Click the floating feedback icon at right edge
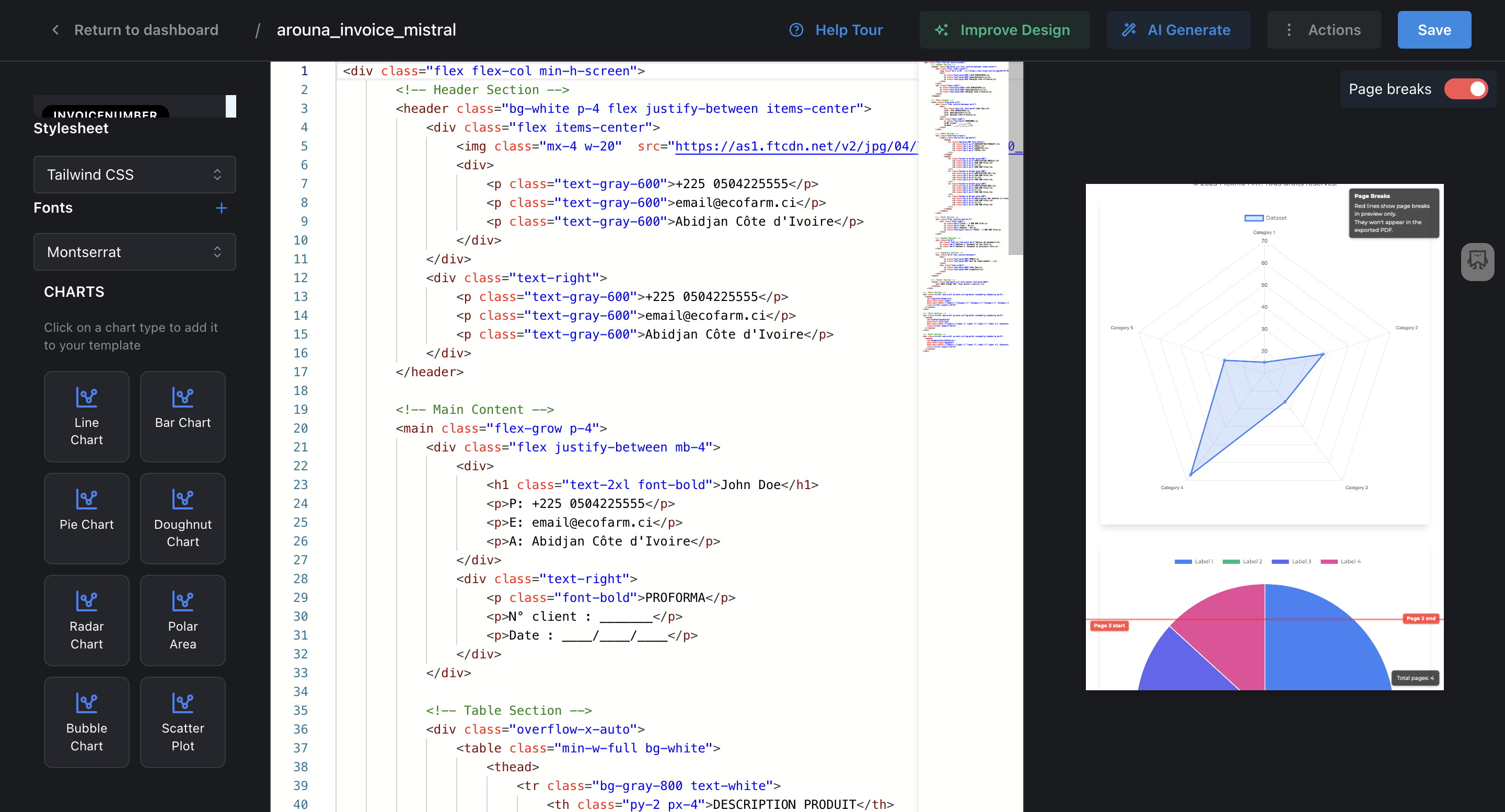1505x812 pixels. coord(1477,262)
